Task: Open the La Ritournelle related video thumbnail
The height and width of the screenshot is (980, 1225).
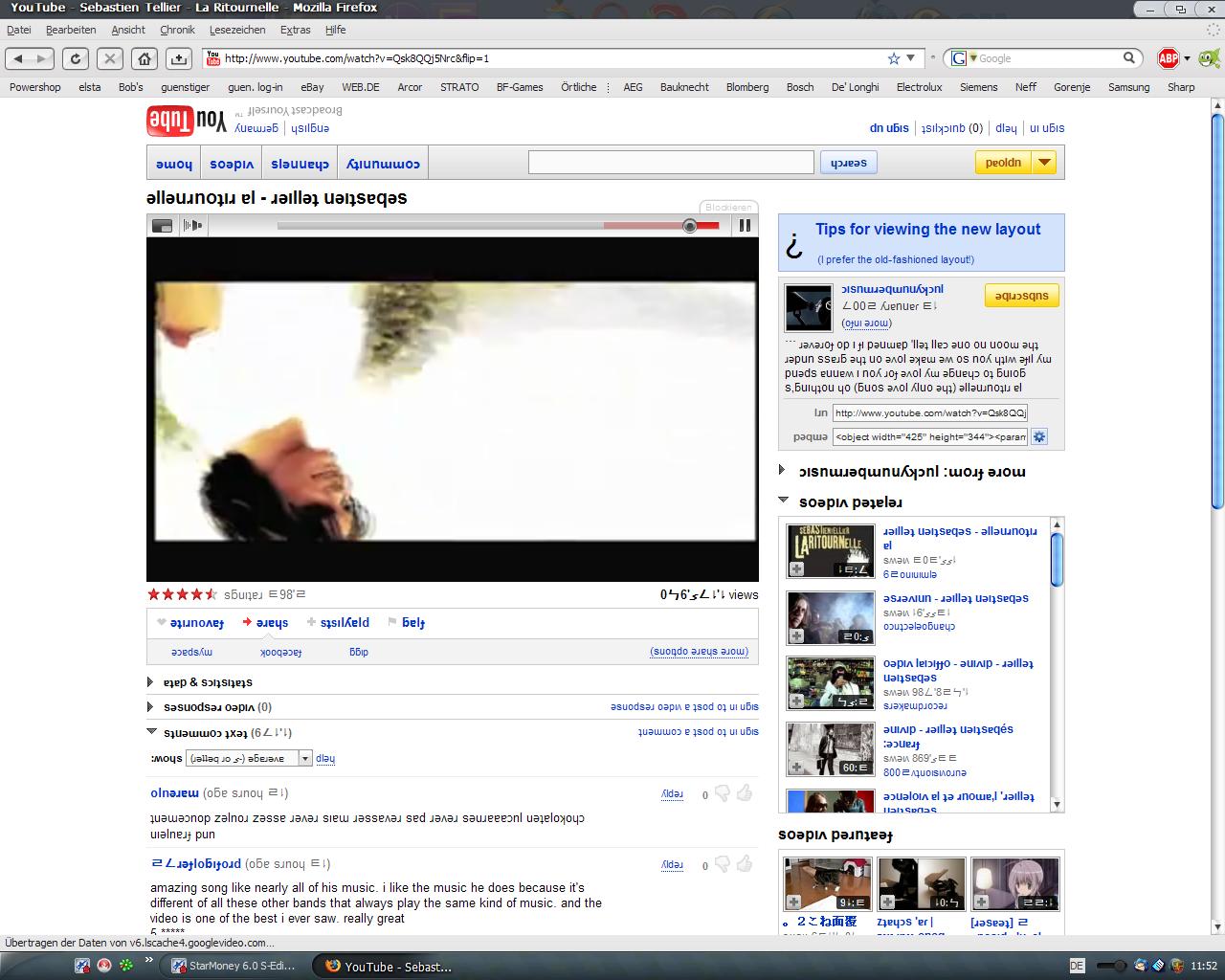Action: pyautogui.click(x=830, y=551)
